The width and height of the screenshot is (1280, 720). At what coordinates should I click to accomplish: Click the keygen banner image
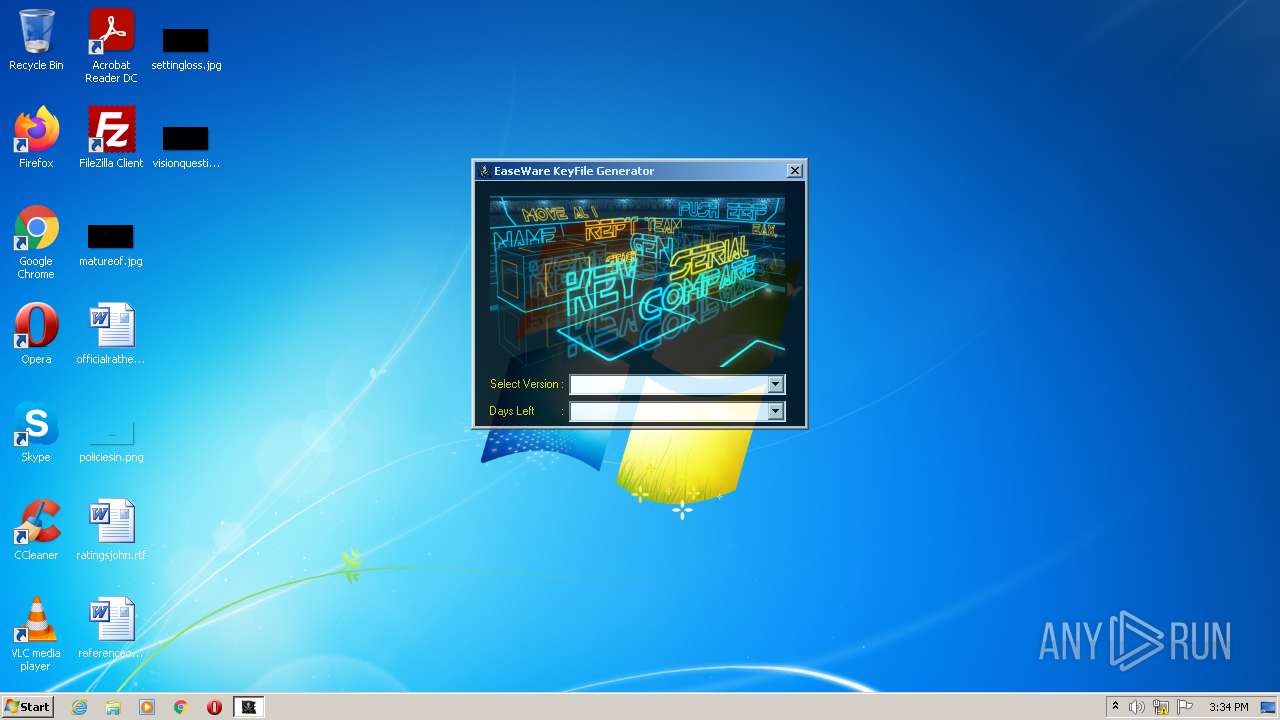click(x=637, y=281)
